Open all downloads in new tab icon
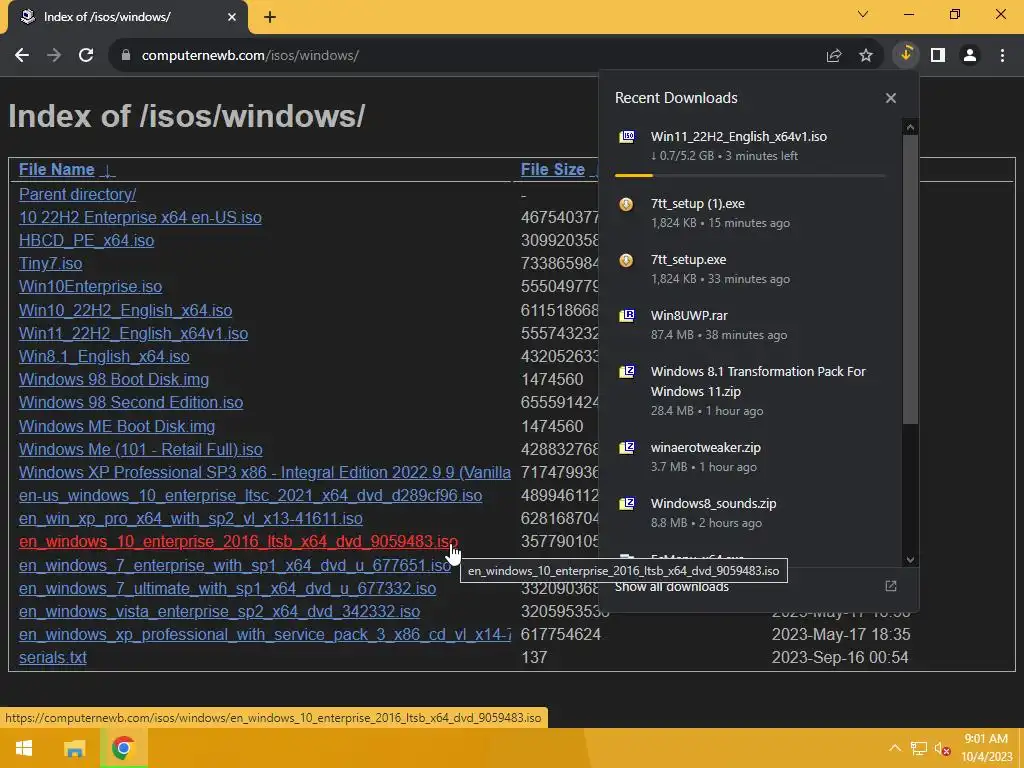Image resolution: width=1024 pixels, height=768 pixels. click(x=891, y=586)
